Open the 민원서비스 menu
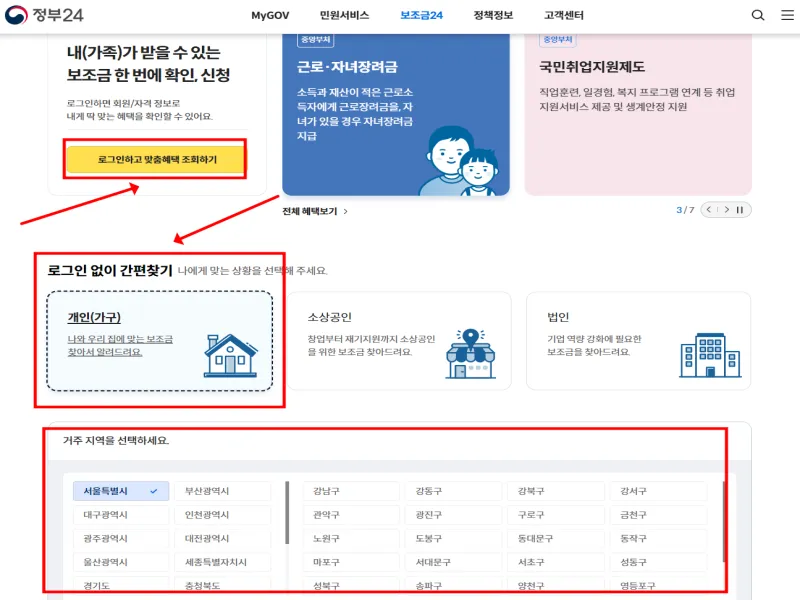Image resolution: width=800 pixels, height=600 pixels. tap(344, 15)
